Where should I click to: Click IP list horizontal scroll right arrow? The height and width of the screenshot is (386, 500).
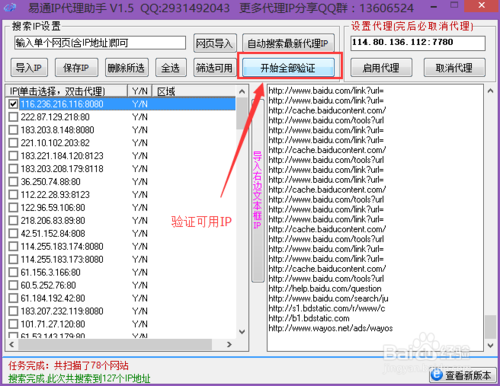coord(229,344)
